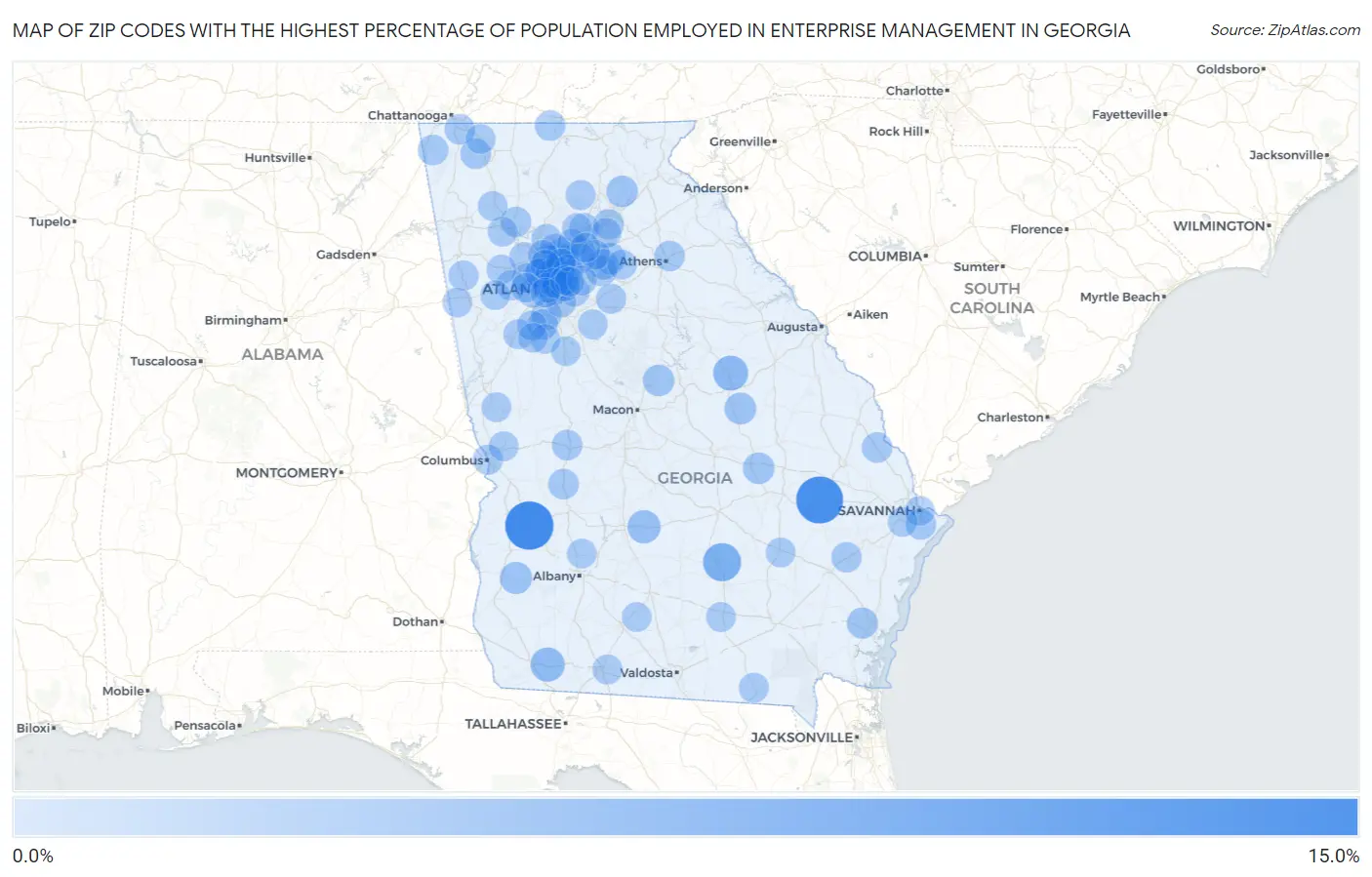The height and width of the screenshot is (877, 1372).
Task: Click the Fayetteville city label
Action: (x=1127, y=115)
